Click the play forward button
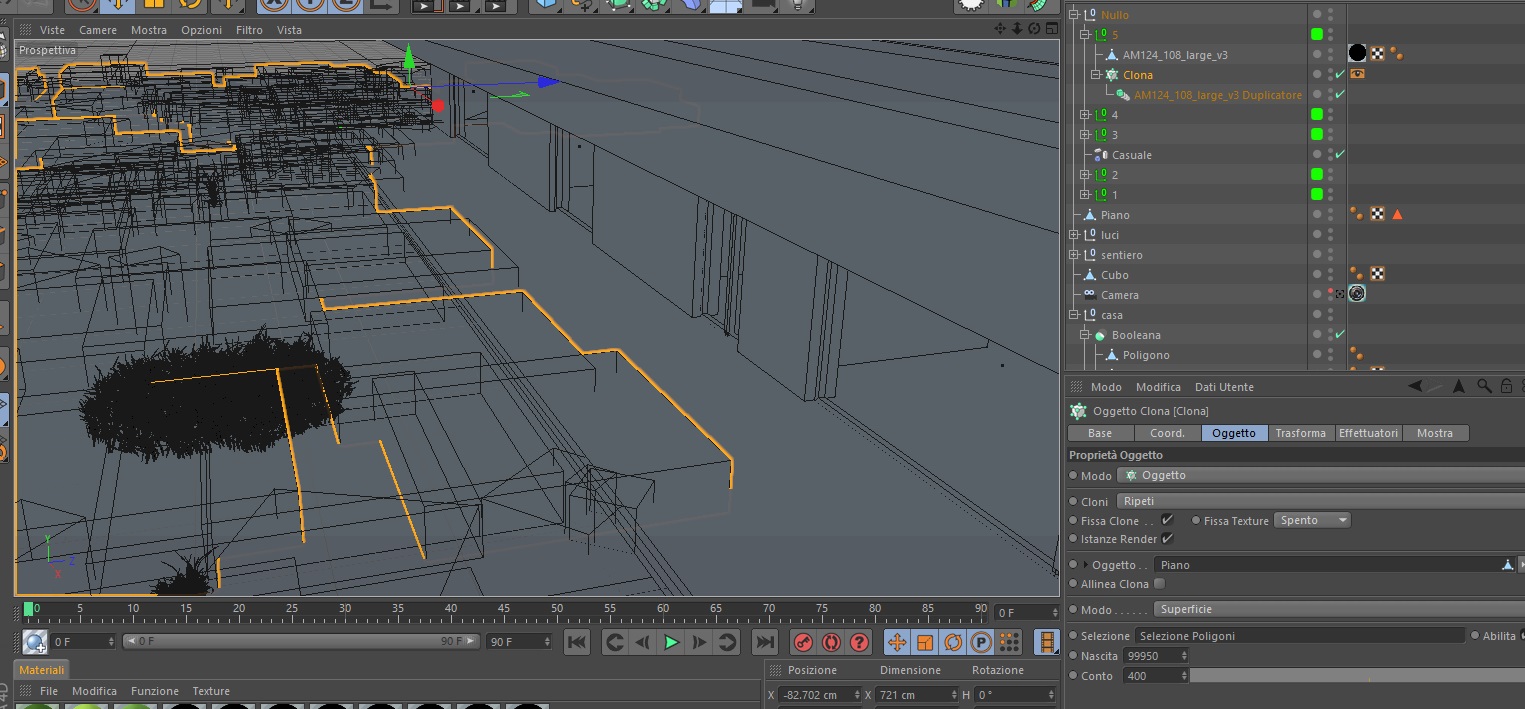Viewport: 1525px width, 709px height. (x=671, y=642)
